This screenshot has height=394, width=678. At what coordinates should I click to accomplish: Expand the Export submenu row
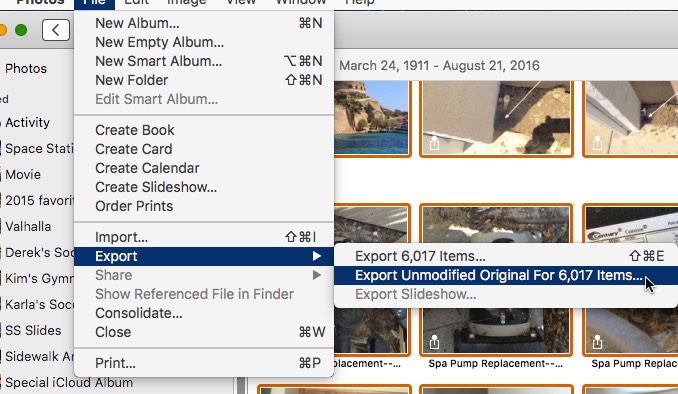(204, 256)
